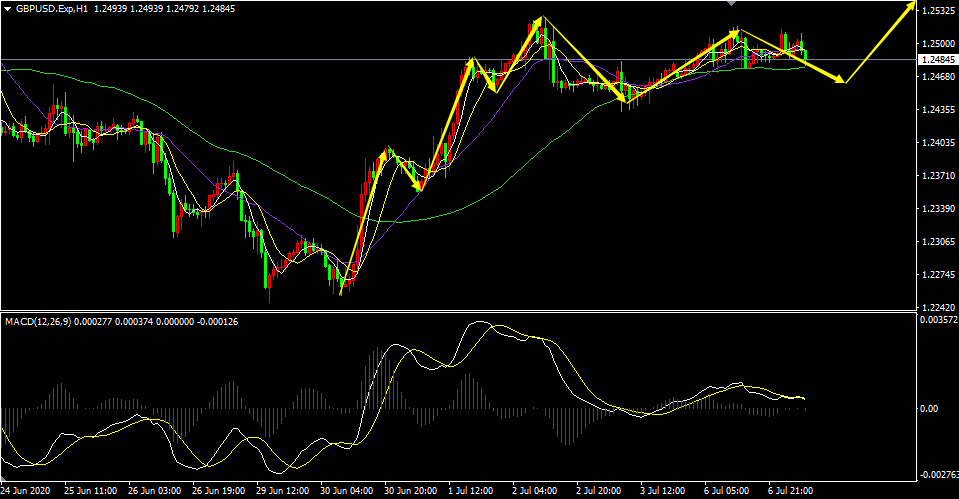This screenshot has width=959, height=499.
Task: Click 1.24355 on the price axis
Action: (938, 109)
